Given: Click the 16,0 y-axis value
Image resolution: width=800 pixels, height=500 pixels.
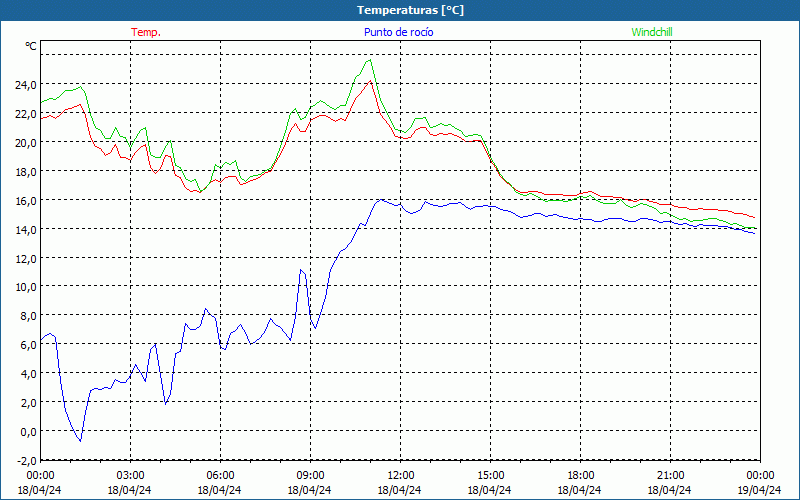Looking at the screenshot, I should click(x=26, y=200).
